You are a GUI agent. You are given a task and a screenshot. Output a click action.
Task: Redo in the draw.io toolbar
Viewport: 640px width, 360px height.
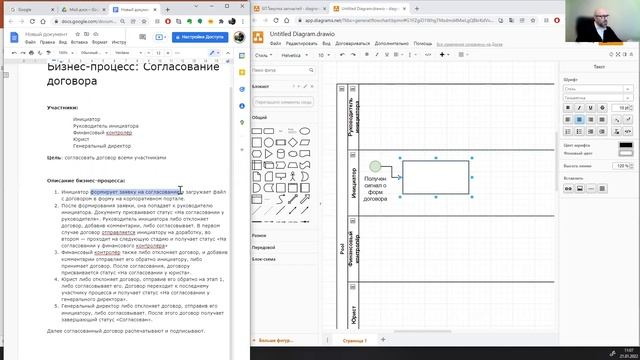[353, 55]
